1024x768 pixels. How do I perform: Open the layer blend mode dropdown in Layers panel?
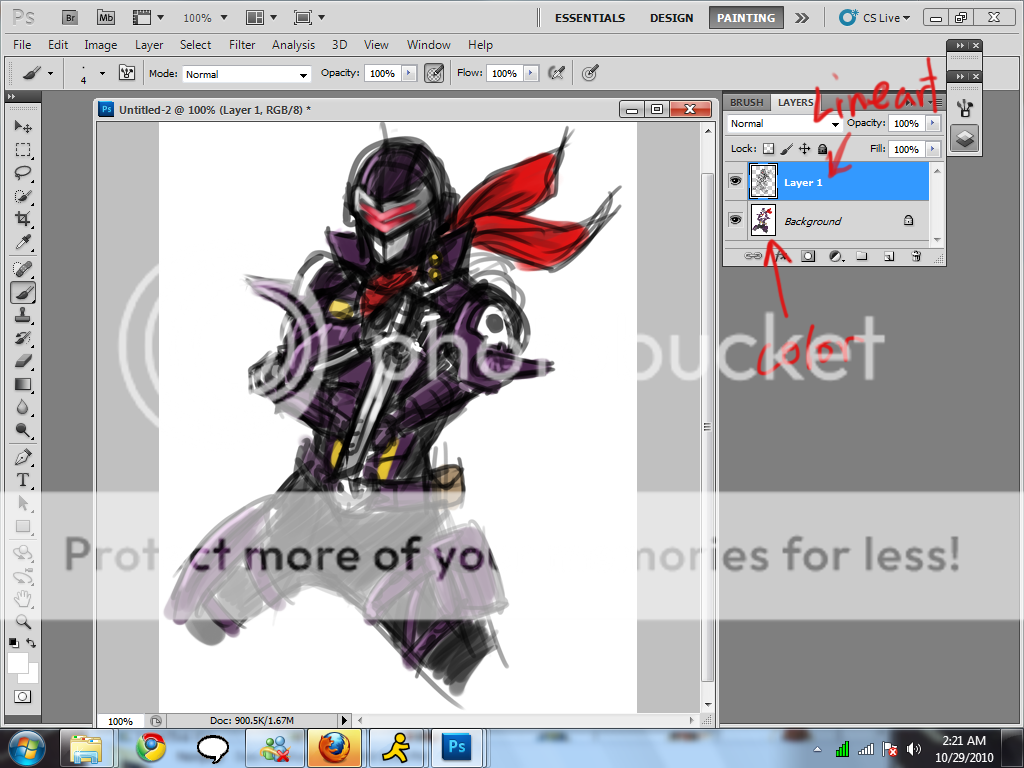pos(783,123)
